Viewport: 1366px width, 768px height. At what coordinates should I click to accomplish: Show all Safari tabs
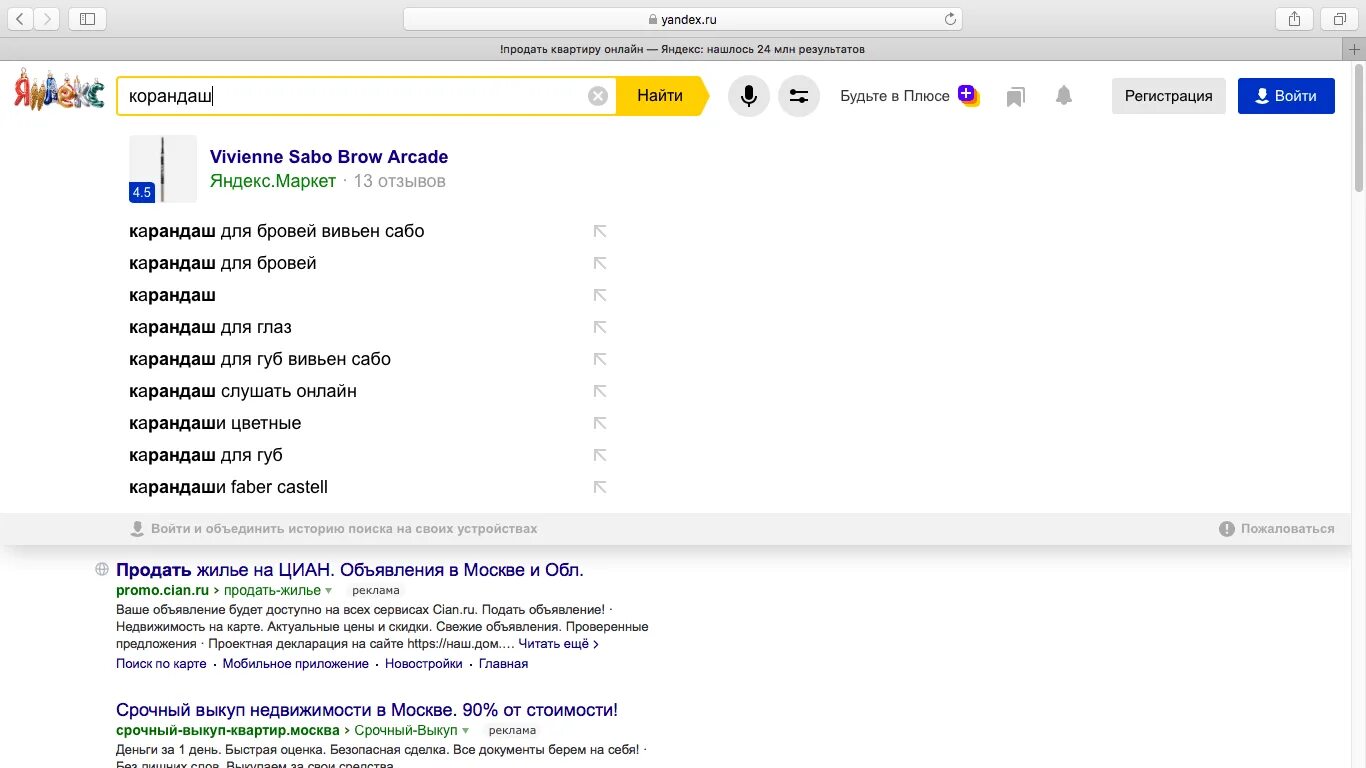(x=1340, y=19)
